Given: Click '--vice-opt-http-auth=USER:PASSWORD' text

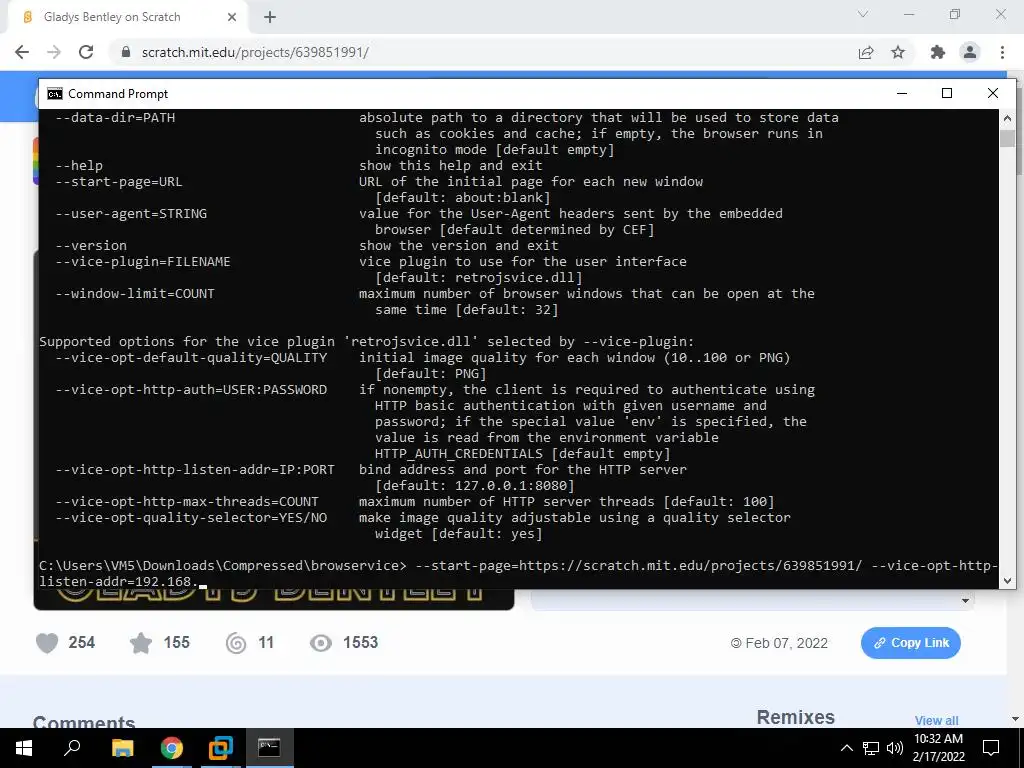Looking at the screenshot, I should (x=191, y=389).
